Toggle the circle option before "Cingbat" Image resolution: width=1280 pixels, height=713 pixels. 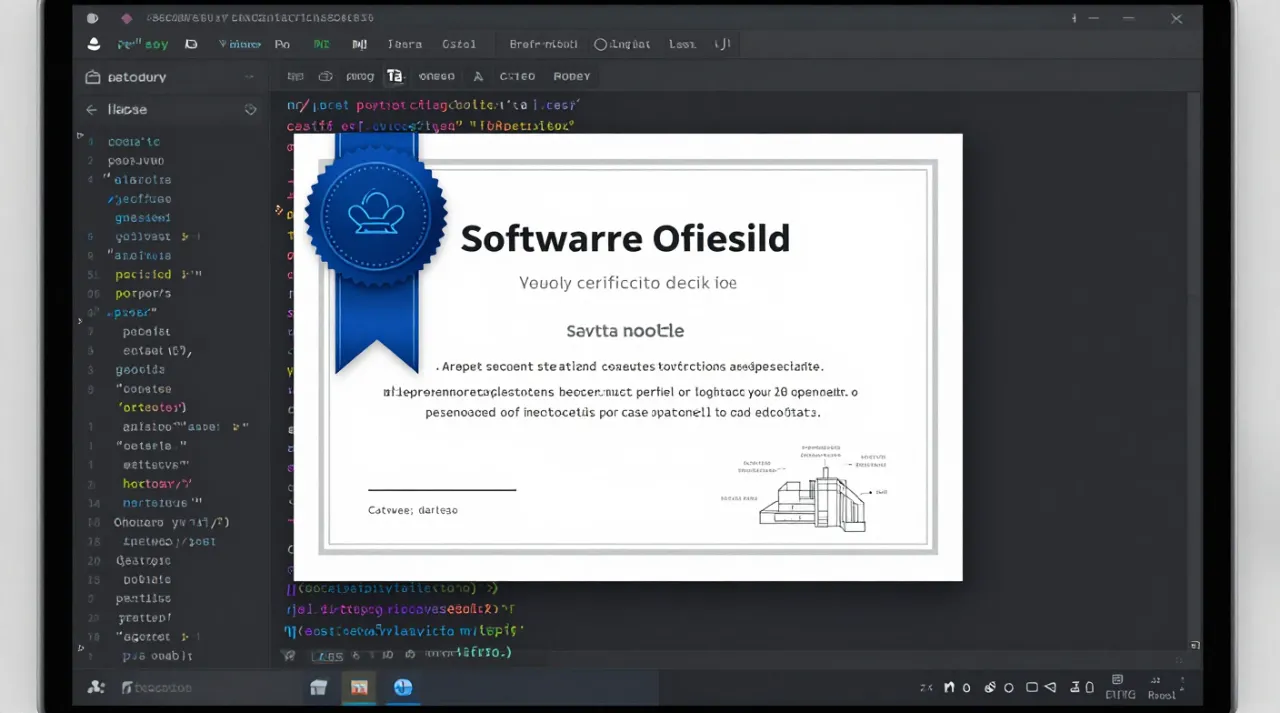tap(600, 45)
